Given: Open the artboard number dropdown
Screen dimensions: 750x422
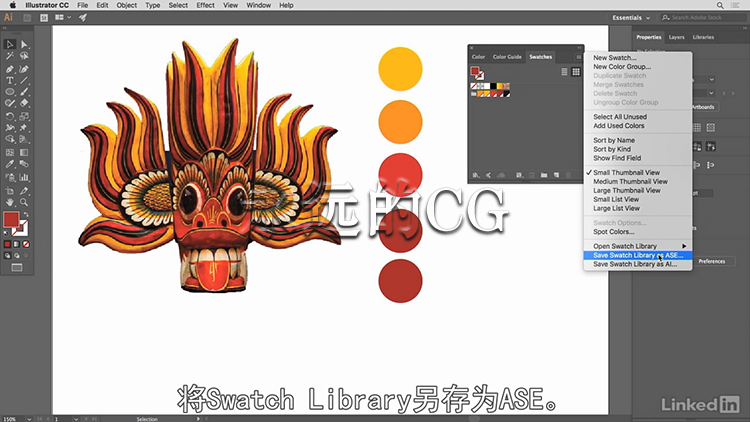Looking at the screenshot, I should 76,419.
